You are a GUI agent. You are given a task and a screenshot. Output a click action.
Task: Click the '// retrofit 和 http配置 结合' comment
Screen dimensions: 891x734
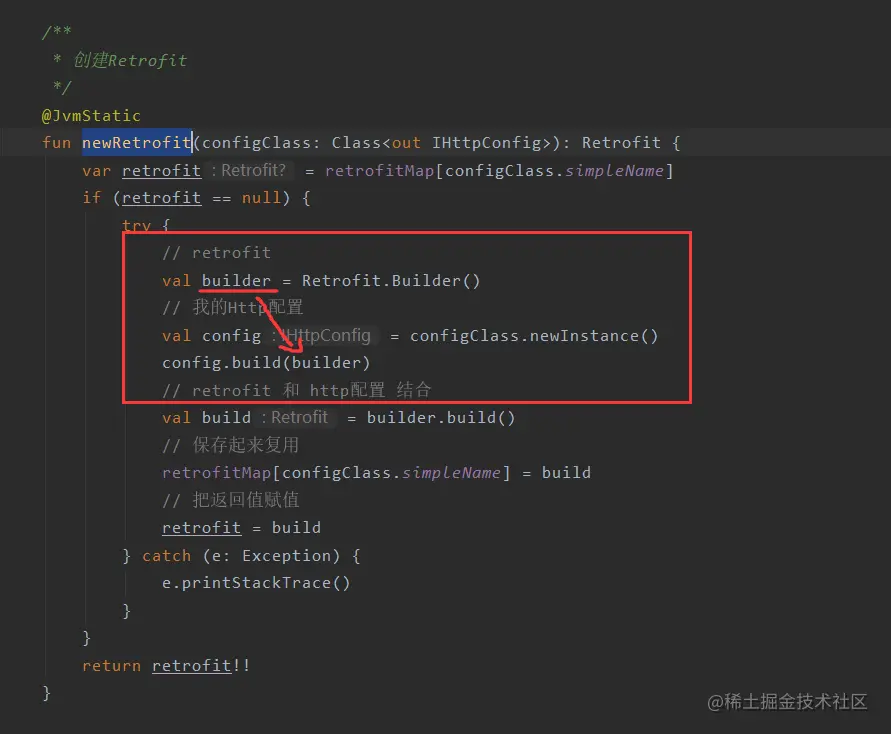[x=297, y=390]
